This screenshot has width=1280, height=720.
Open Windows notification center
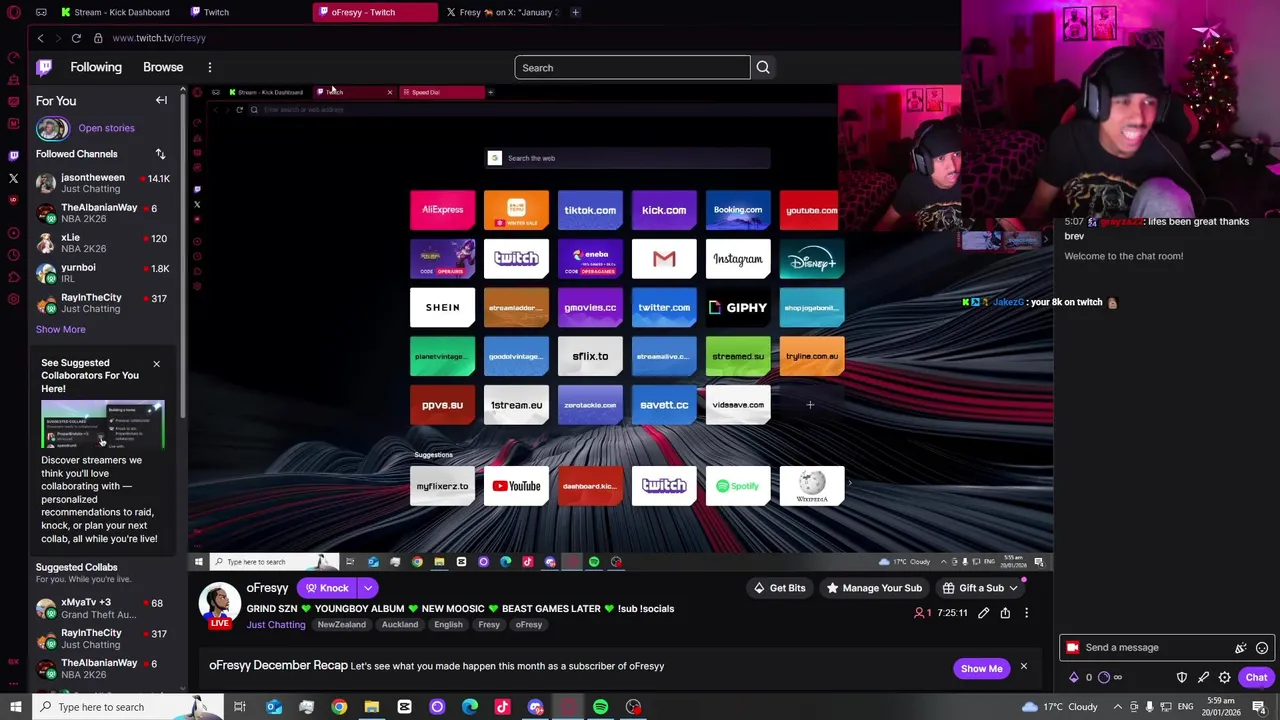tap(1259, 707)
